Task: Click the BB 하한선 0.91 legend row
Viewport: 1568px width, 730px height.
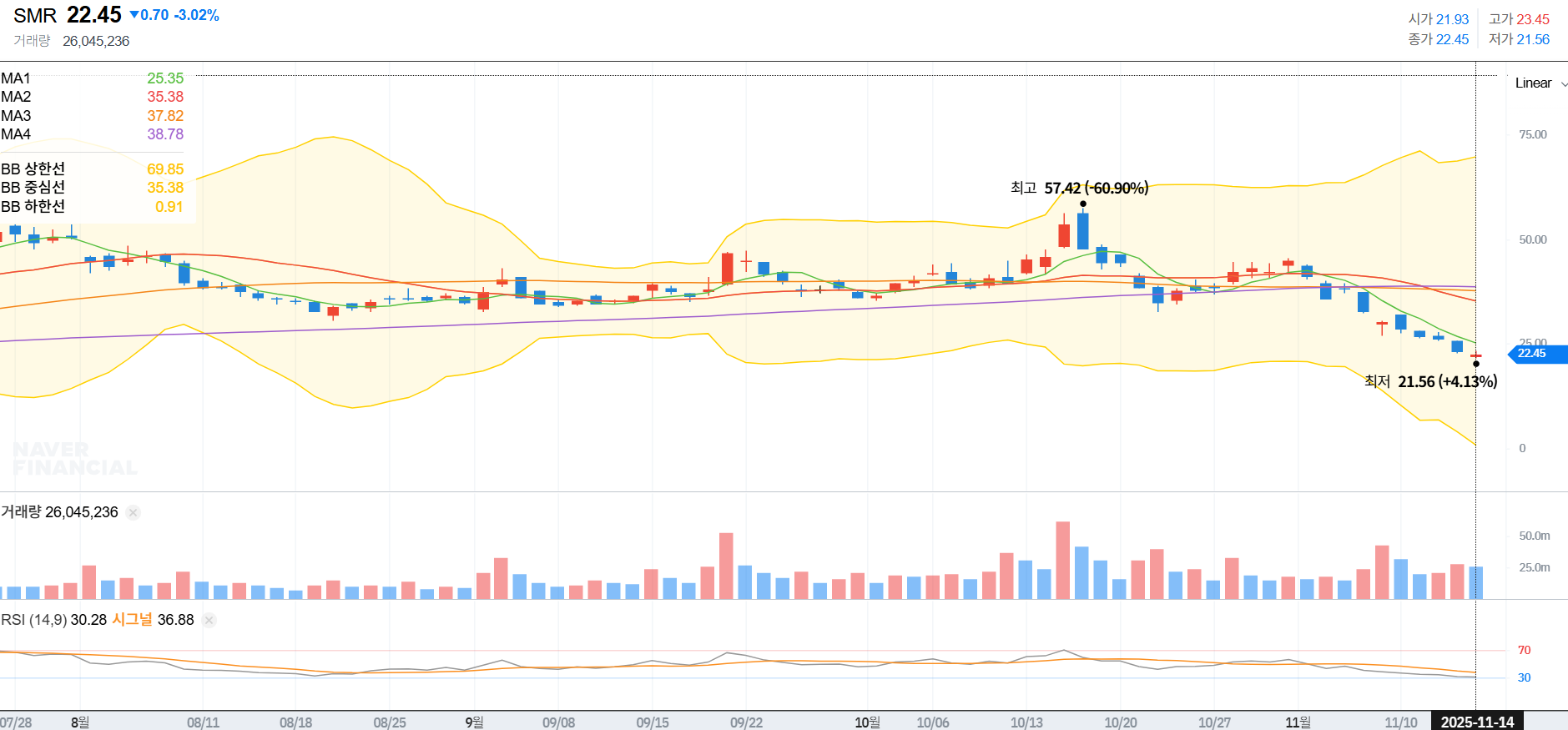Action: 92,206
